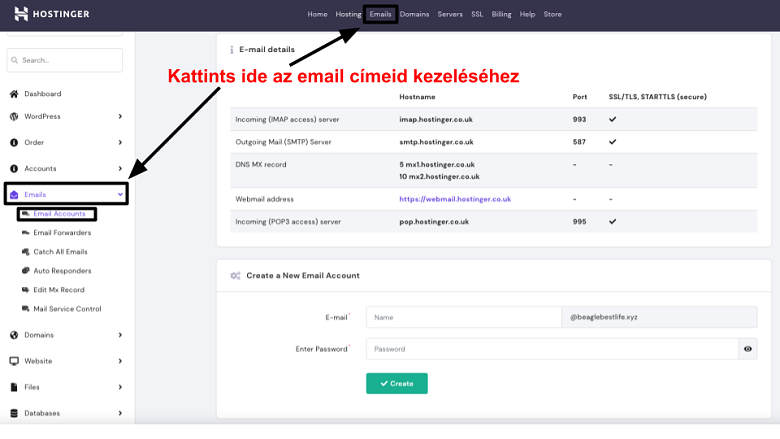Select the imap.hostinger.co.uk hostname
This screenshot has width=780, height=439.
(x=436, y=120)
